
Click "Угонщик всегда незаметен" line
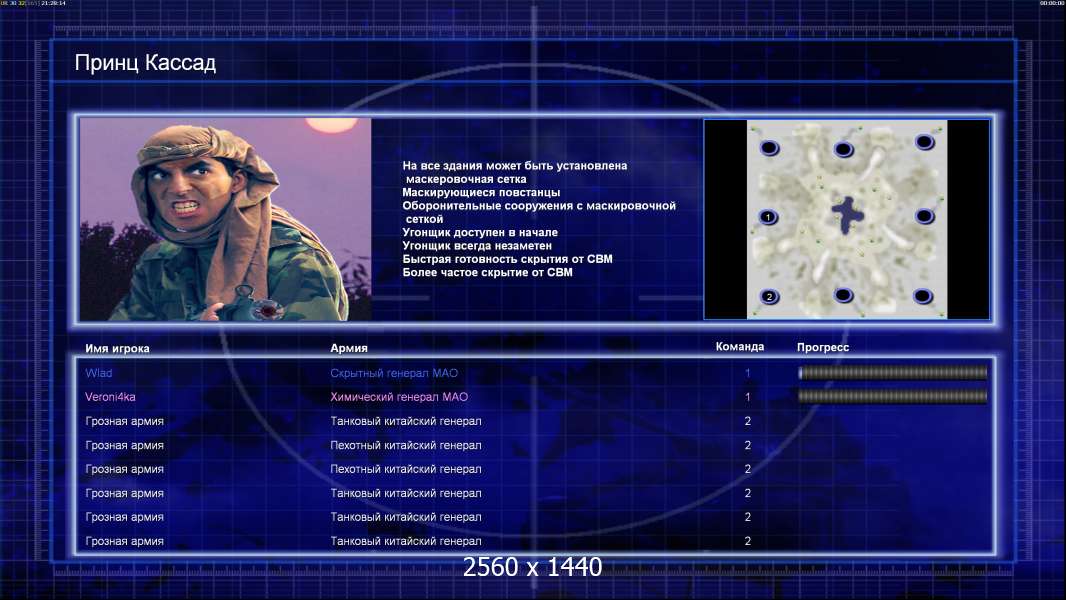coord(477,245)
